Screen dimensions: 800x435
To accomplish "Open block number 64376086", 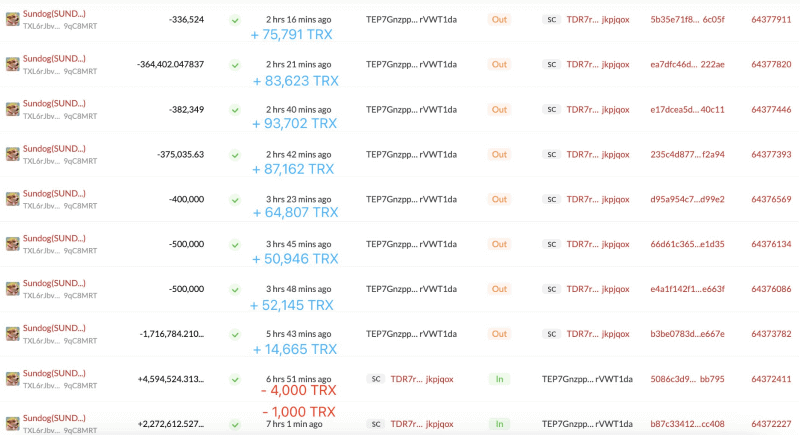I will click(771, 289).
